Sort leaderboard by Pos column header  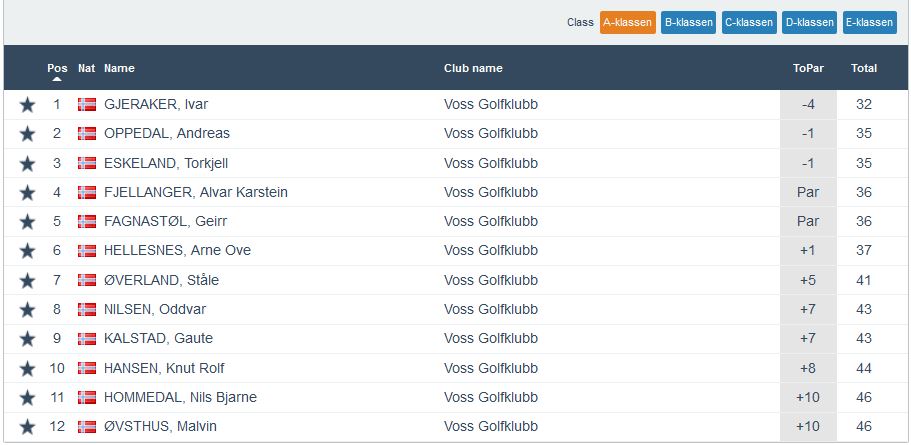[57, 68]
